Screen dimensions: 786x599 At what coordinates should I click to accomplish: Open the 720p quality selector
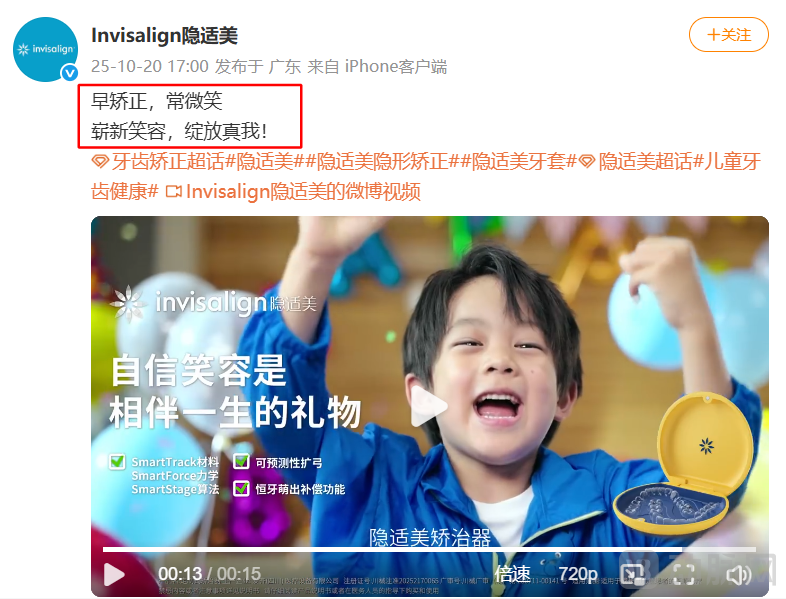tap(578, 574)
